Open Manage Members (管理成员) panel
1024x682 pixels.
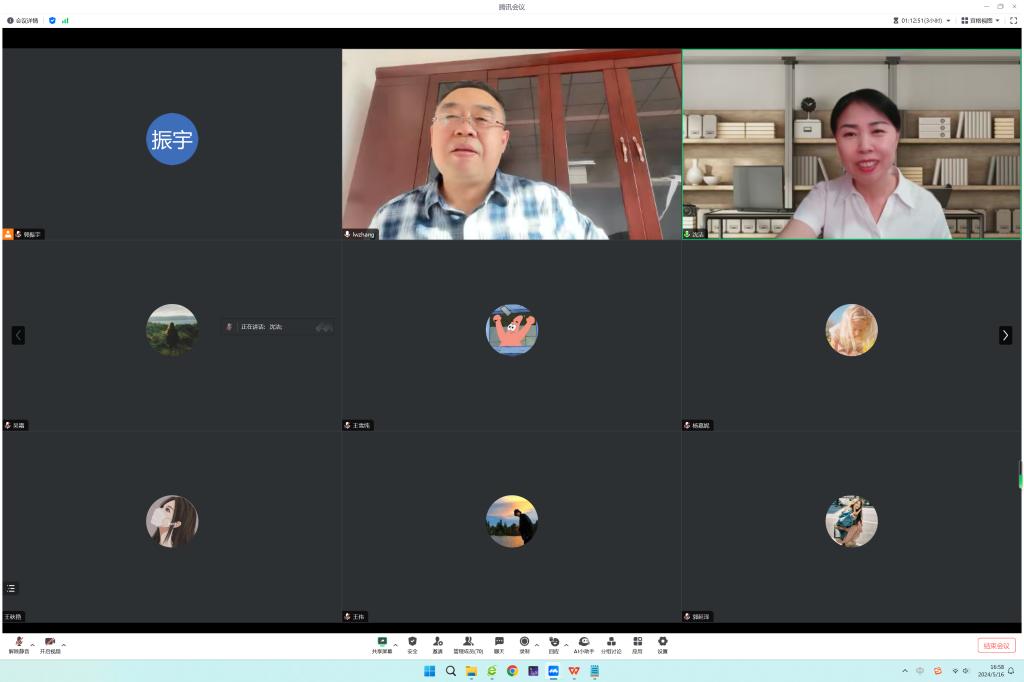468,642
